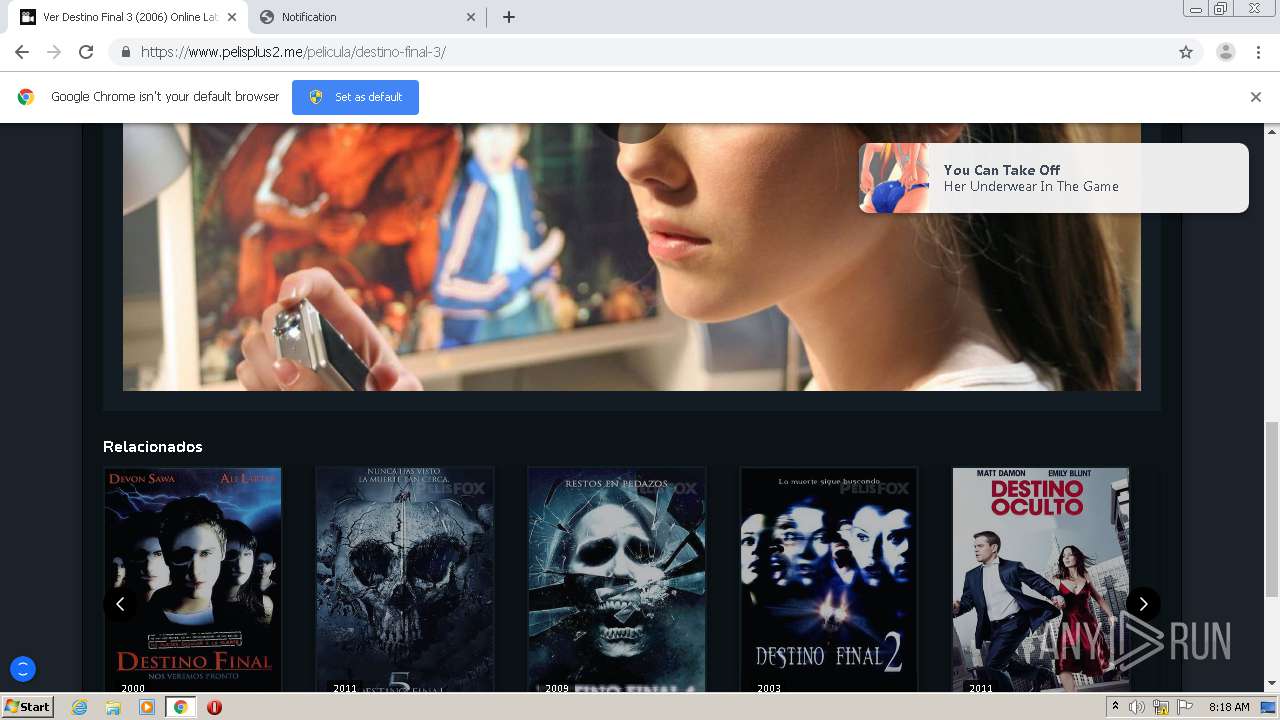Close the Notification tab

[x=471, y=17]
